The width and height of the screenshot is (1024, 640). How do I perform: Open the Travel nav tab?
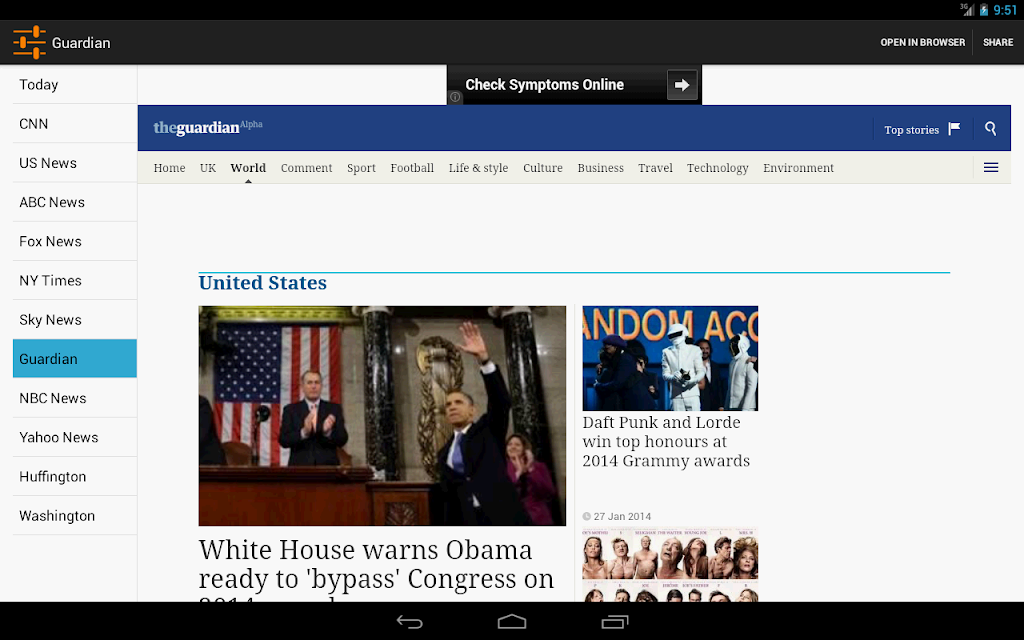click(655, 168)
